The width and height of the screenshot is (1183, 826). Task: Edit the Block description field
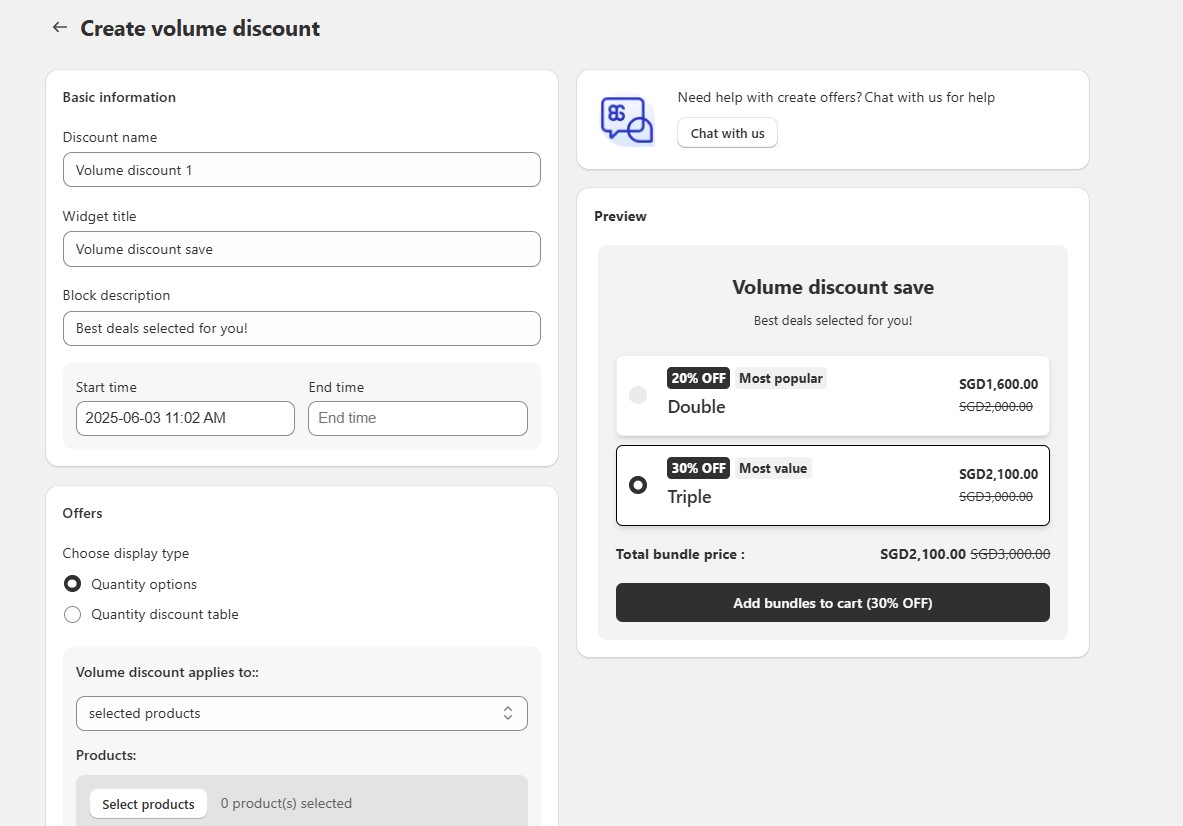[x=302, y=328]
